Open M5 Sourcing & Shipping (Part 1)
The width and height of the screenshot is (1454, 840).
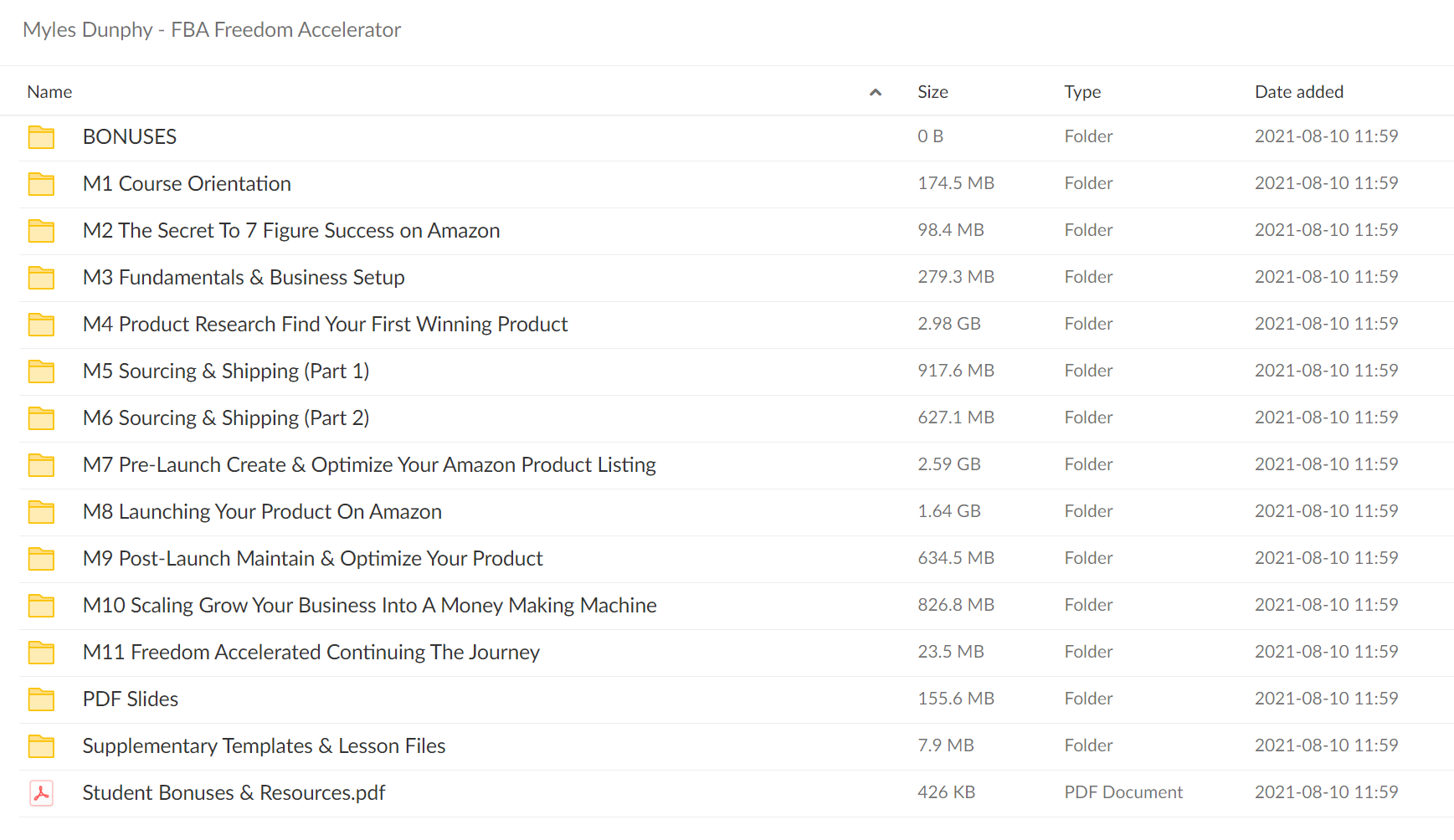[226, 371]
